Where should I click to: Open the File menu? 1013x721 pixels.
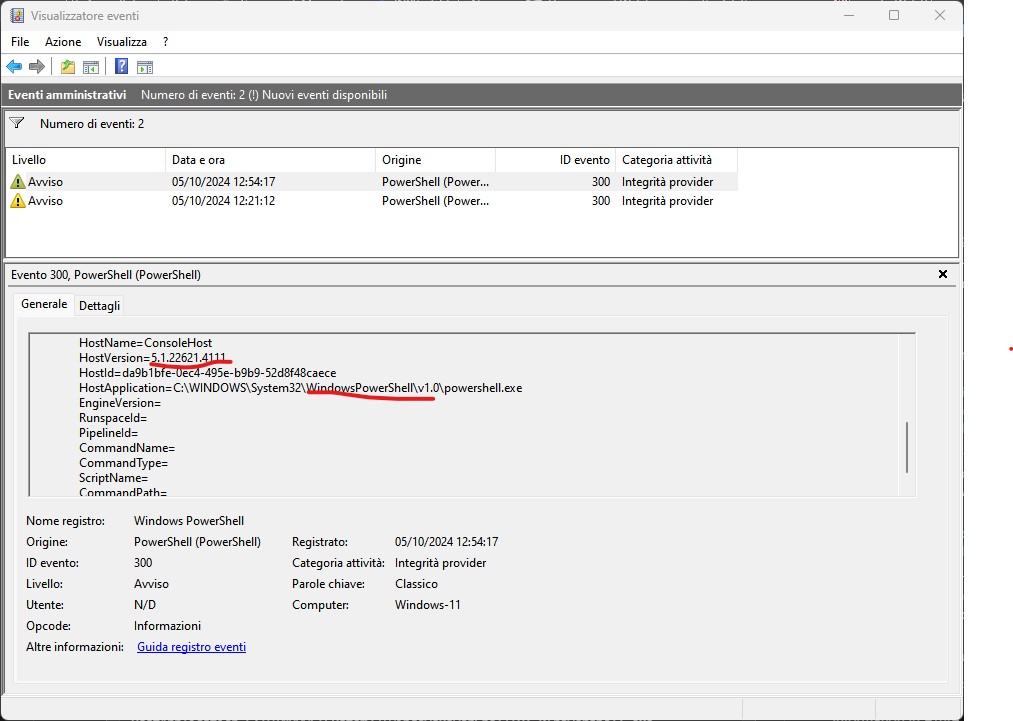click(x=19, y=42)
